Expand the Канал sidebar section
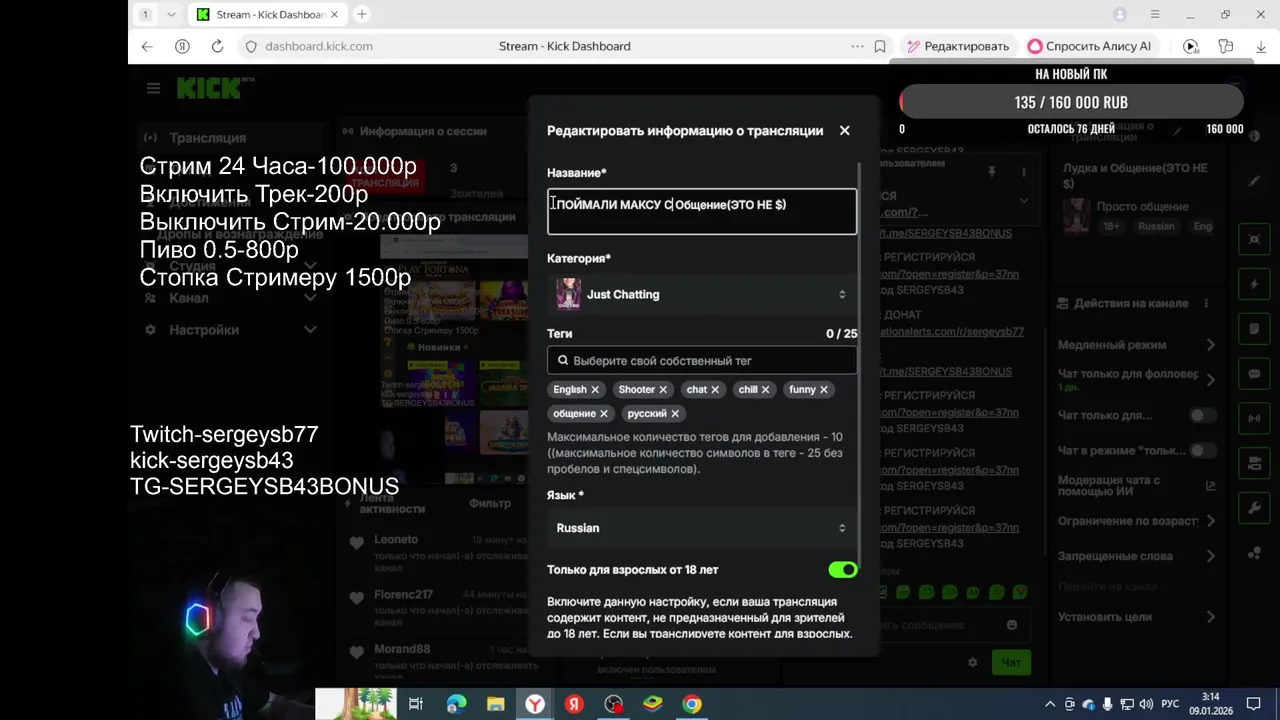Image resolution: width=1280 pixels, height=720 pixels. [310, 298]
